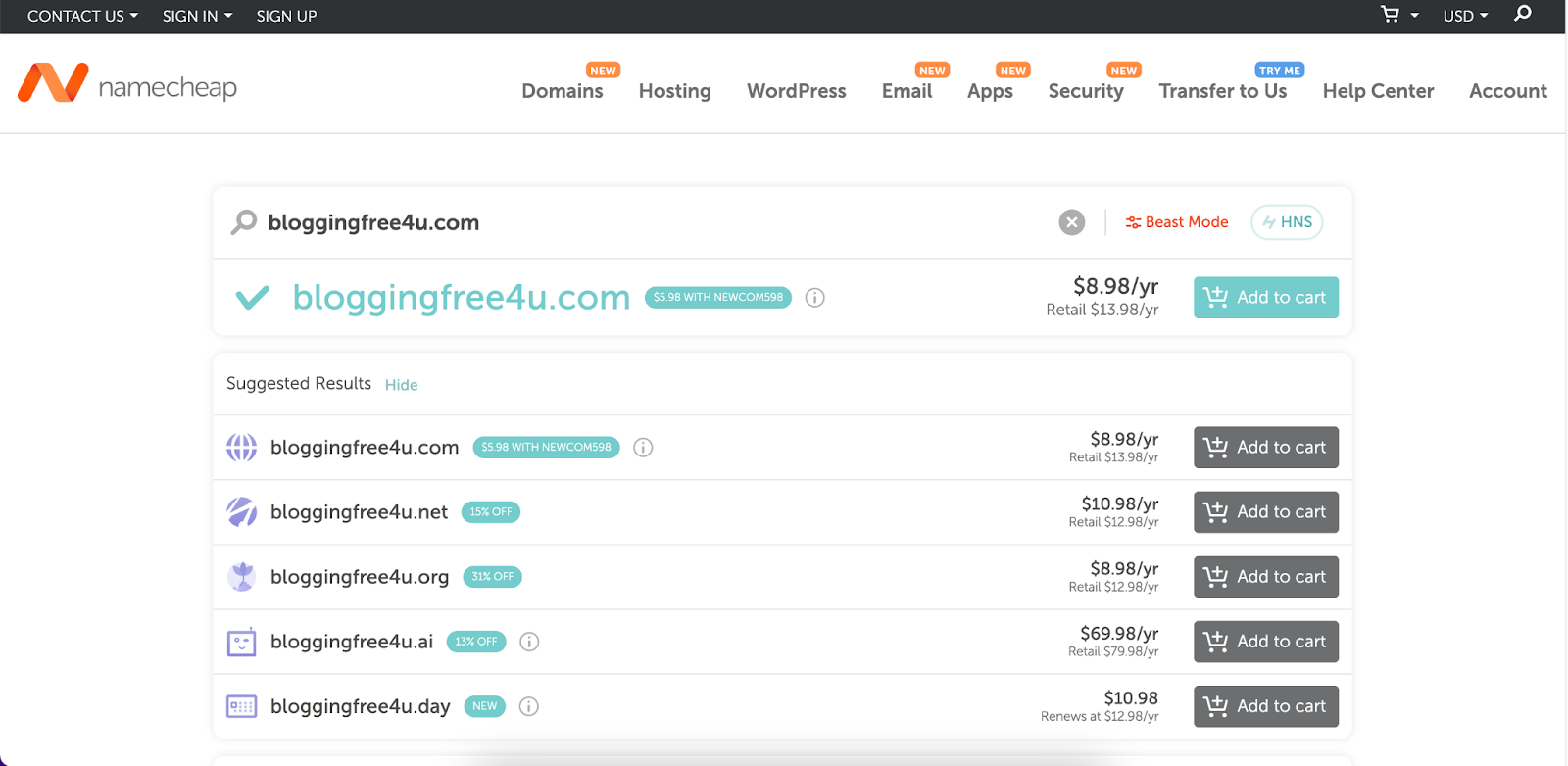
Task: Click the magnifier icon in the domain search box
Action: 244,222
